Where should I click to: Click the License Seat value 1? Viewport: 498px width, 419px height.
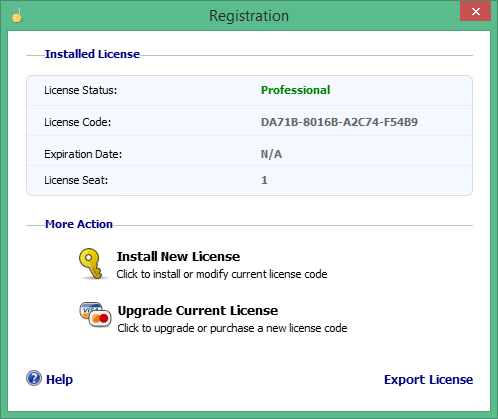(264, 180)
